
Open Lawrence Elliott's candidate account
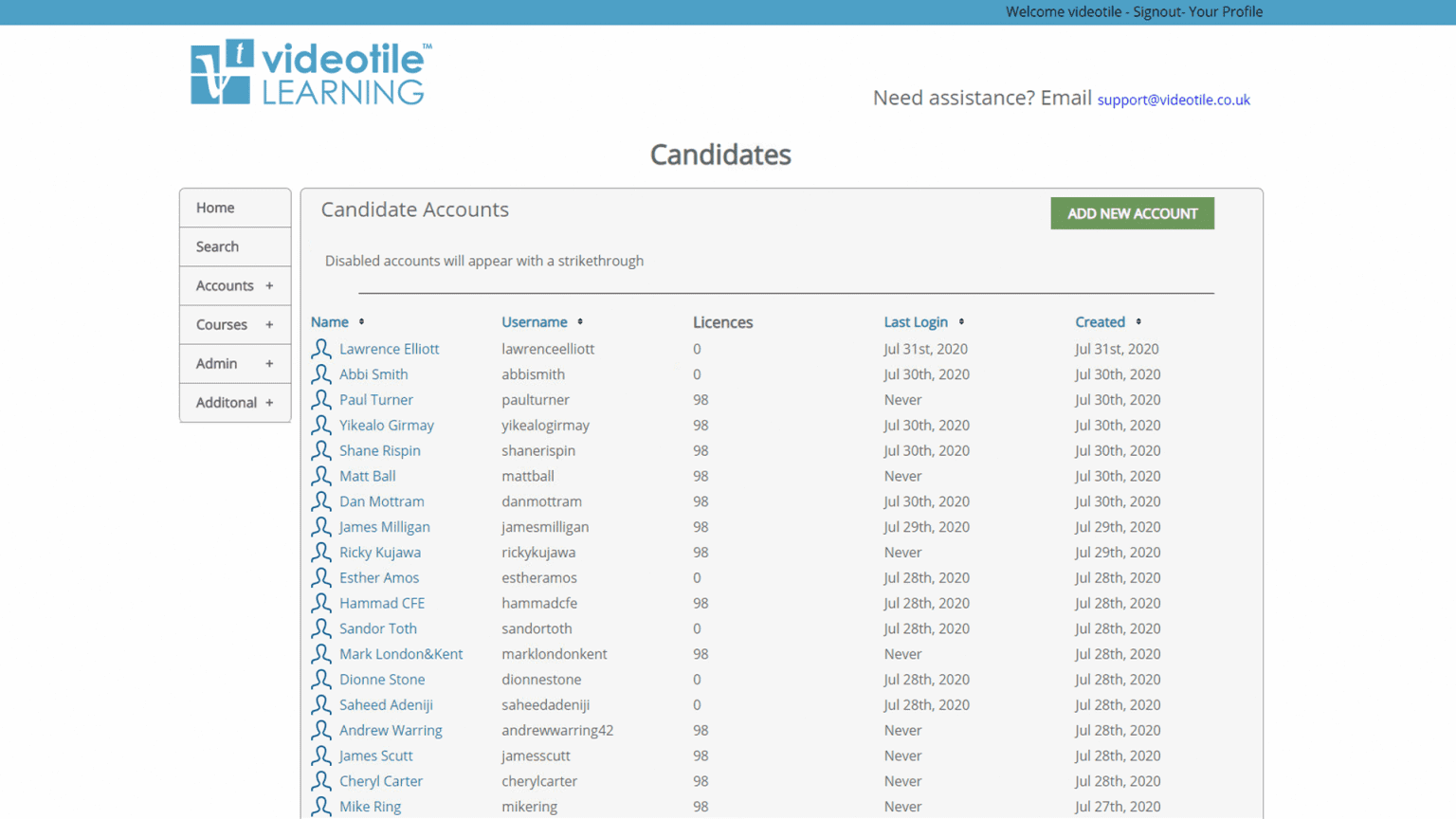pos(389,349)
